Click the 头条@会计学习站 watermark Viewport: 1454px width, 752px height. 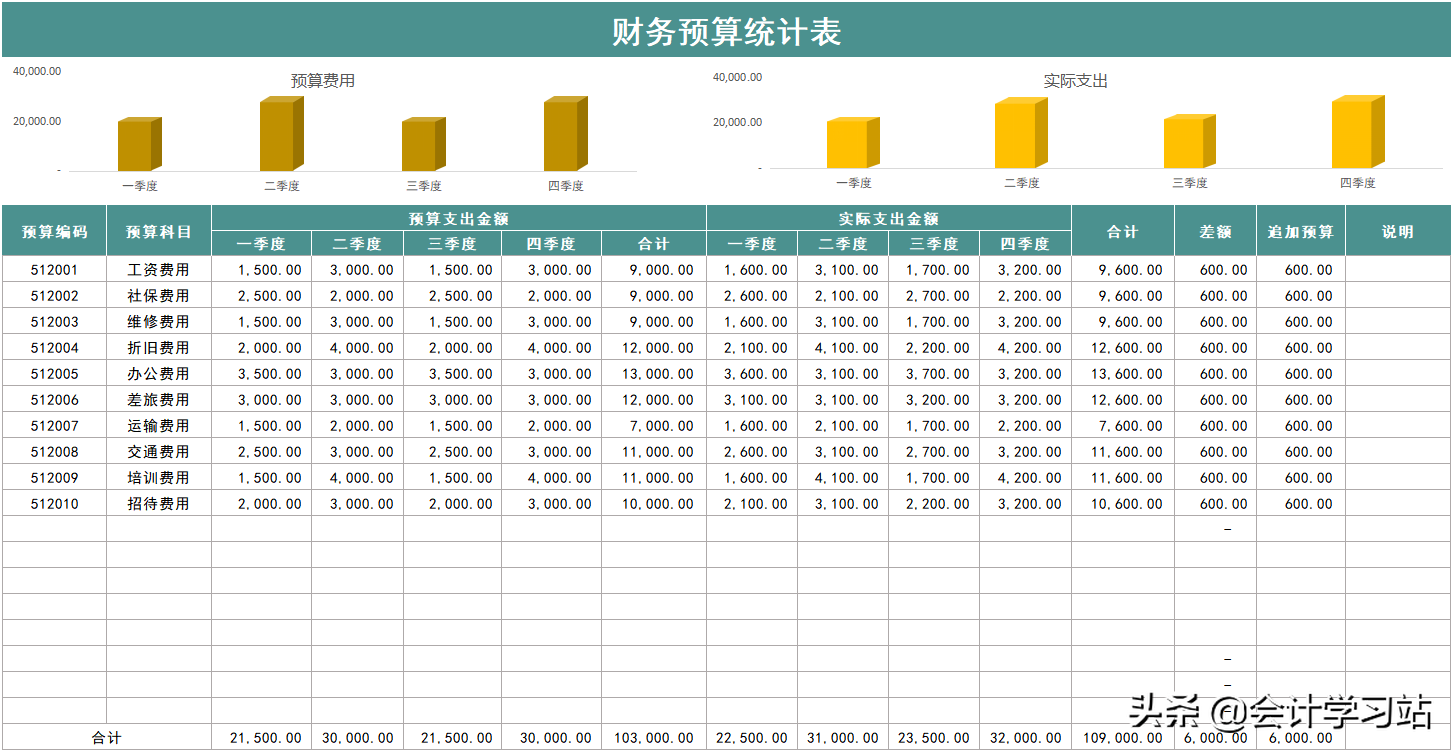pos(1278,708)
